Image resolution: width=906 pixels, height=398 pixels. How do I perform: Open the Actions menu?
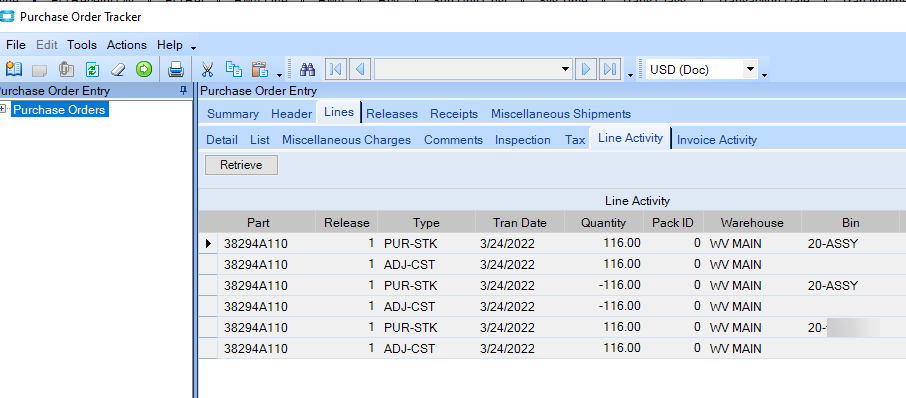127,45
